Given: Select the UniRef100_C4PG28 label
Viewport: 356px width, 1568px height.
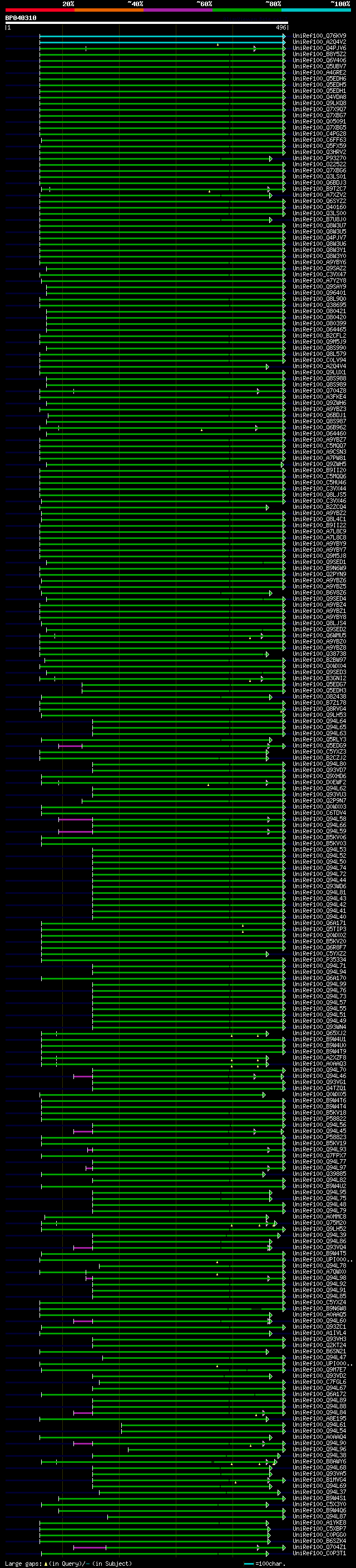Looking at the screenshot, I should [319, 134].
